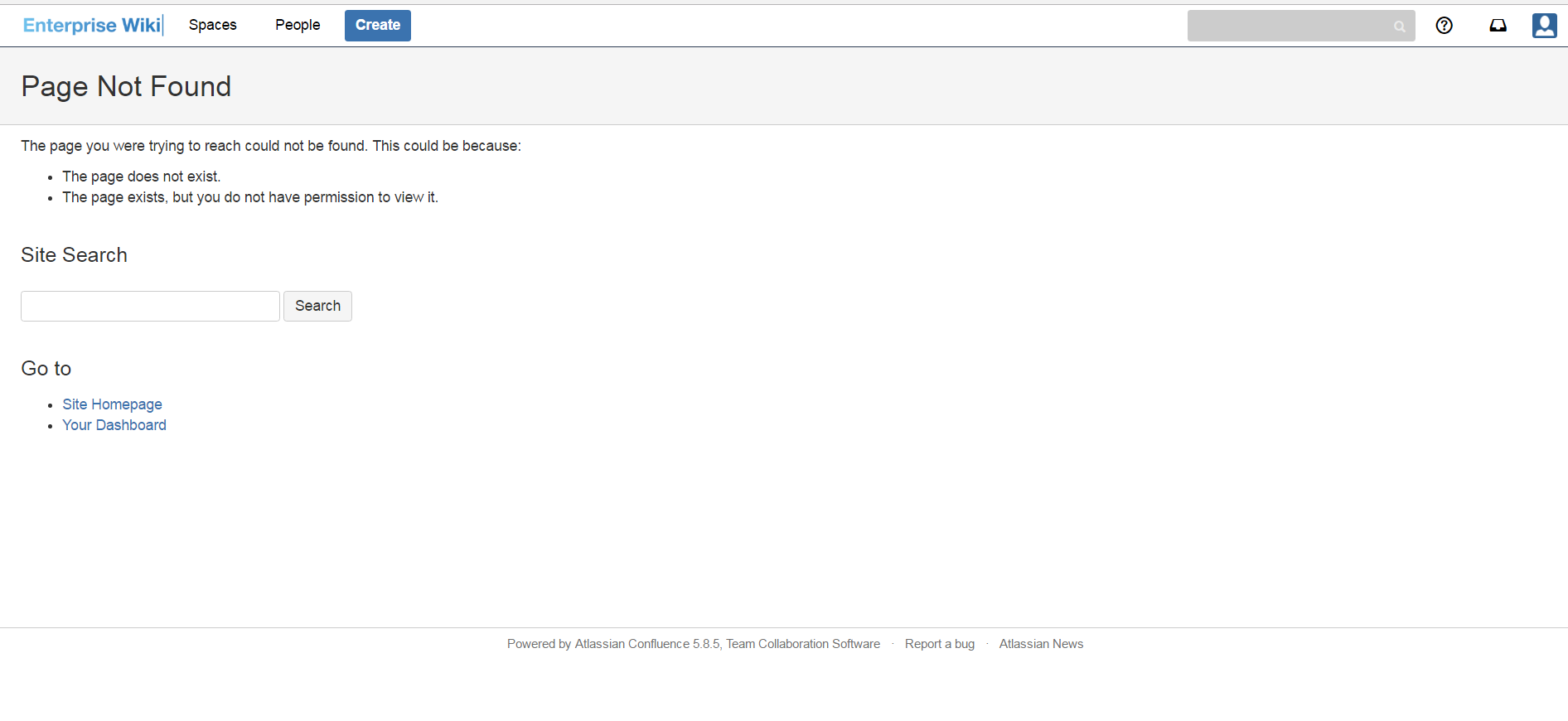Click the blue Create button
The width and height of the screenshot is (1568, 721).
tap(378, 25)
